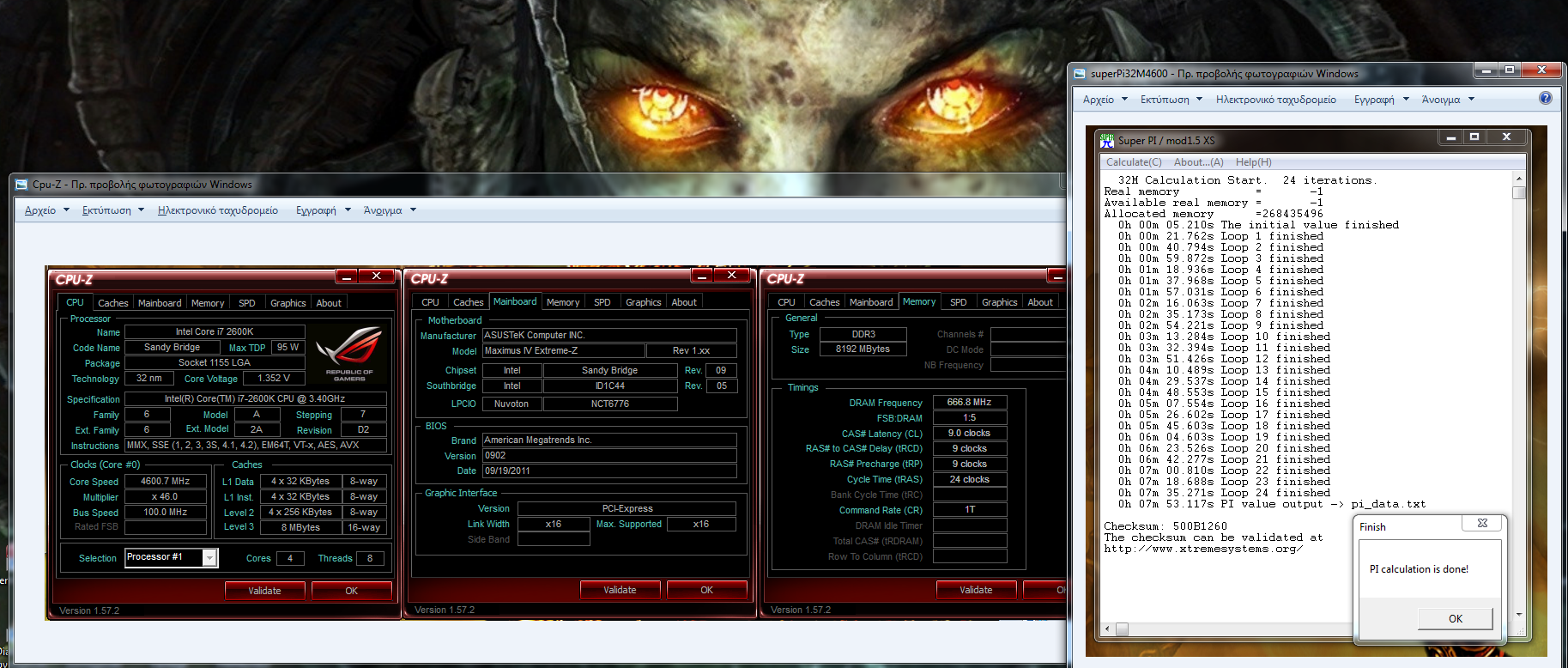
Task: Click Ηλεκτρονικό ταχυδρομείο in superPi32M4600 viewer
Action: [1276, 100]
